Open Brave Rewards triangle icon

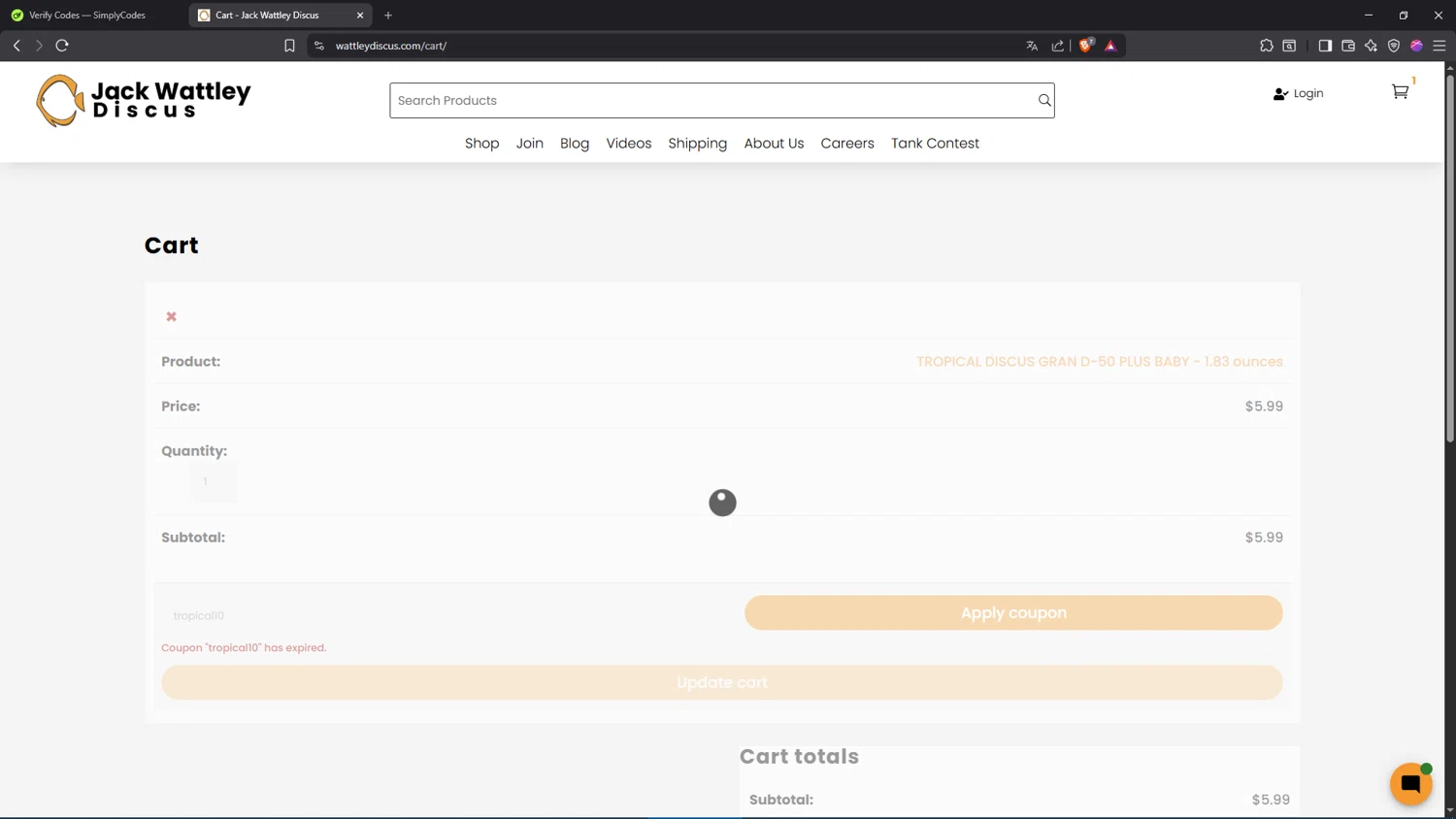1110,46
